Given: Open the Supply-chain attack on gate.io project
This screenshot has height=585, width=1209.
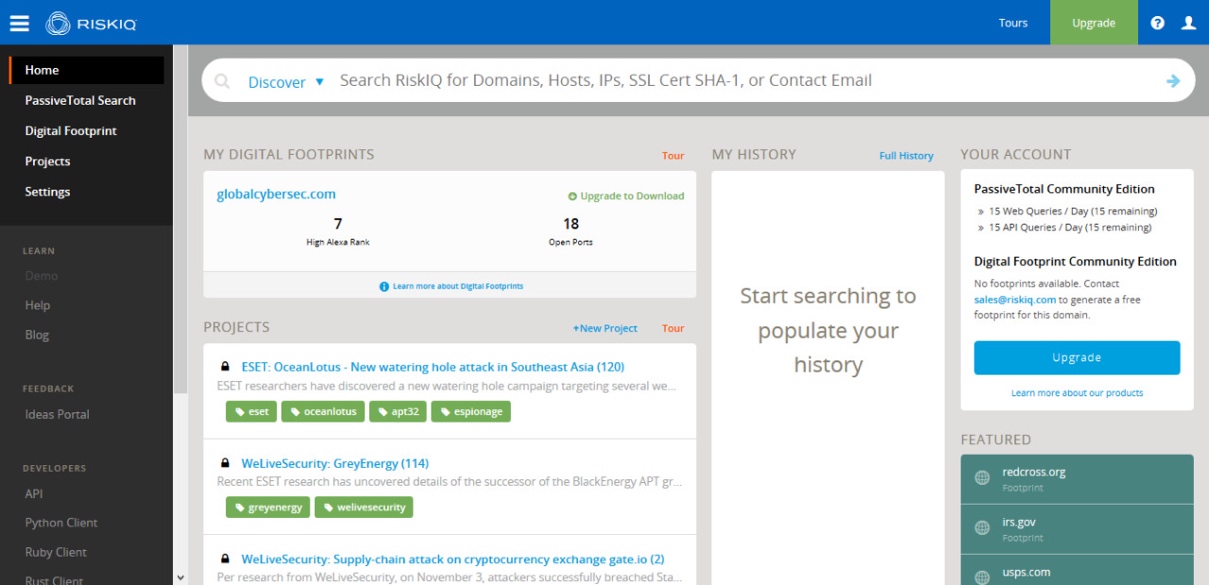Looking at the screenshot, I should (x=453, y=559).
